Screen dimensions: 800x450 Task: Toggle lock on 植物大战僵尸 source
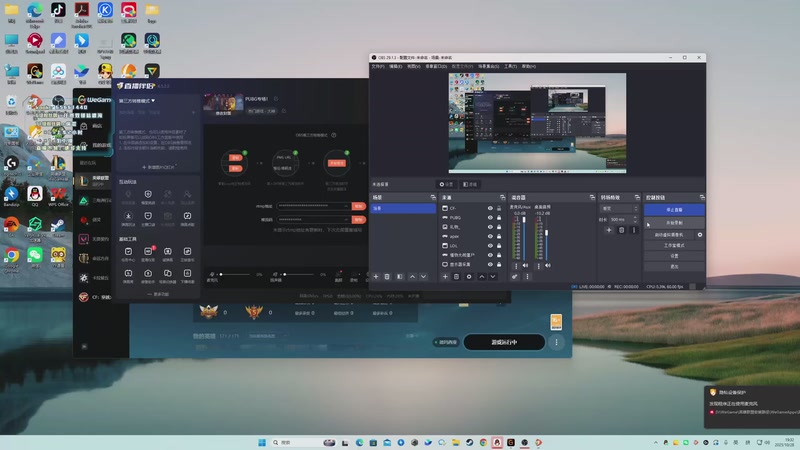tap(499, 255)
